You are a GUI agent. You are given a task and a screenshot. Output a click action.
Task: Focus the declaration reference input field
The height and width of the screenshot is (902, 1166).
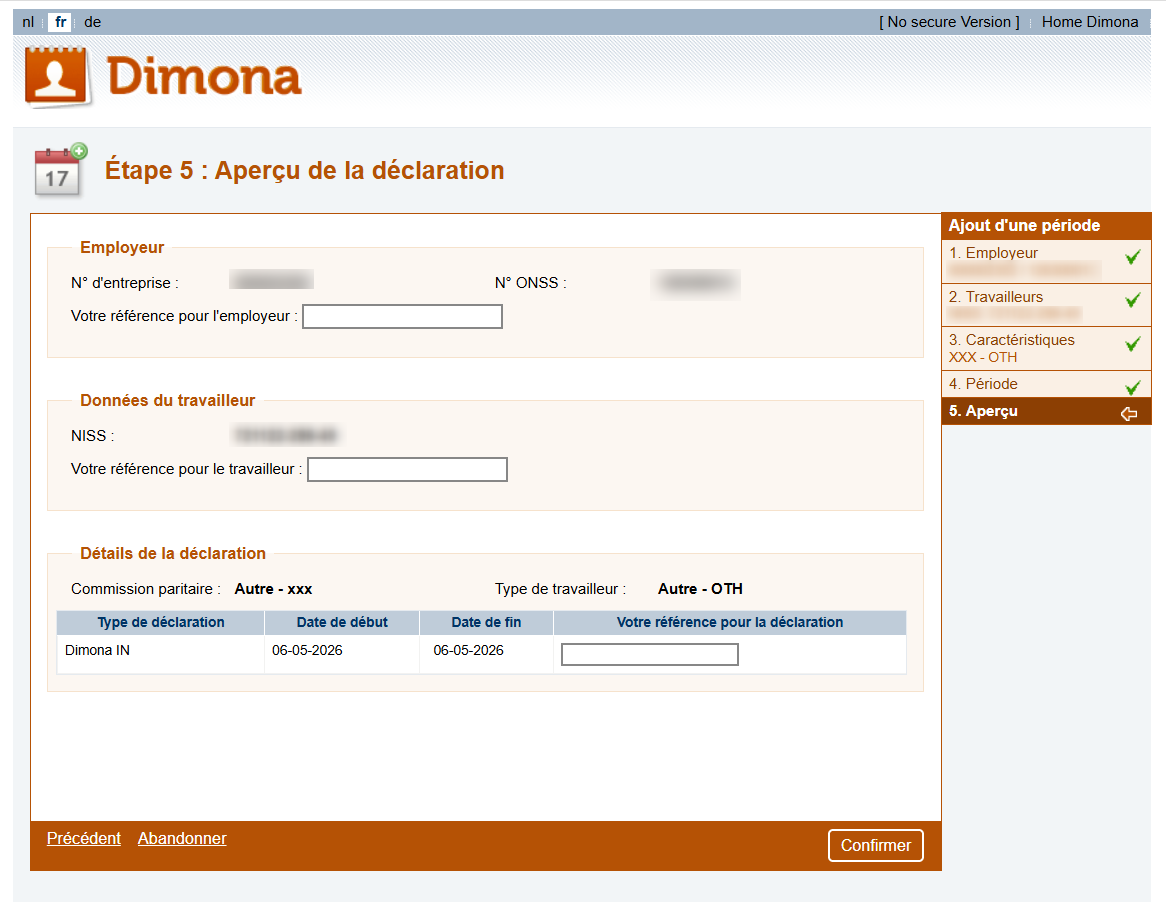[x=650, y=654]
